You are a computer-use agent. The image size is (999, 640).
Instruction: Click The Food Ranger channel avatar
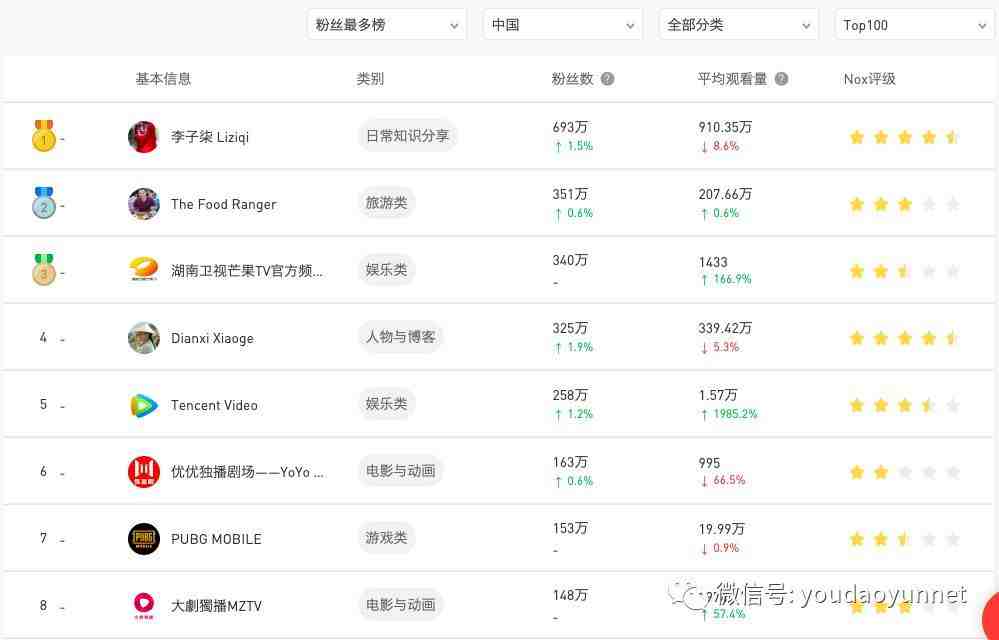pos(143,204)
